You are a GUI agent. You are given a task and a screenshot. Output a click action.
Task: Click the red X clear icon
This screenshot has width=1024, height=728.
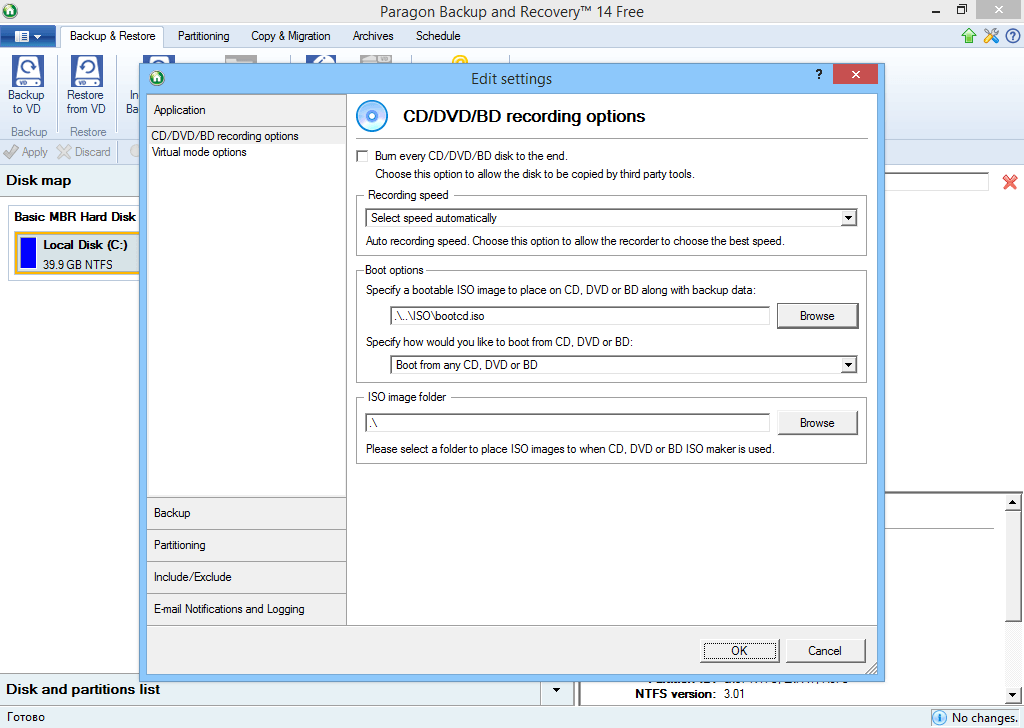pyautogui.click(x=1009, y=182)
